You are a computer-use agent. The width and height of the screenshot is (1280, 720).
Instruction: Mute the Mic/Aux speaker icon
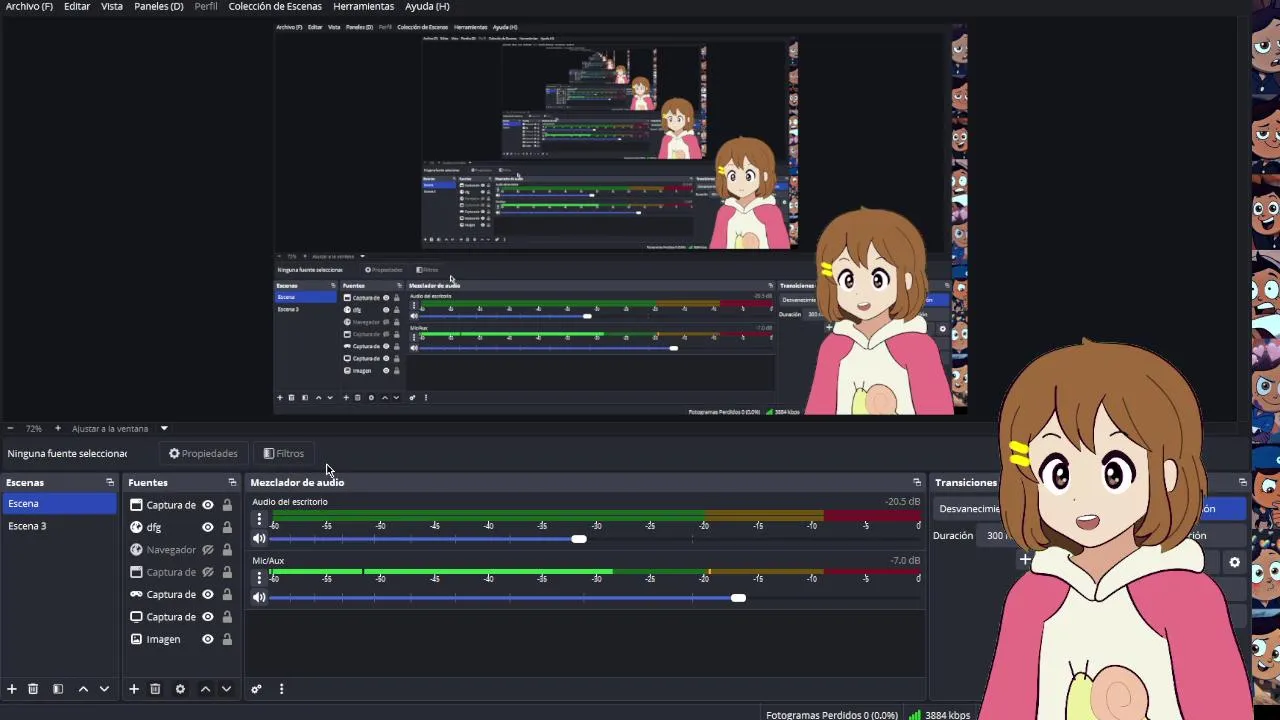[x=259, y=598]
